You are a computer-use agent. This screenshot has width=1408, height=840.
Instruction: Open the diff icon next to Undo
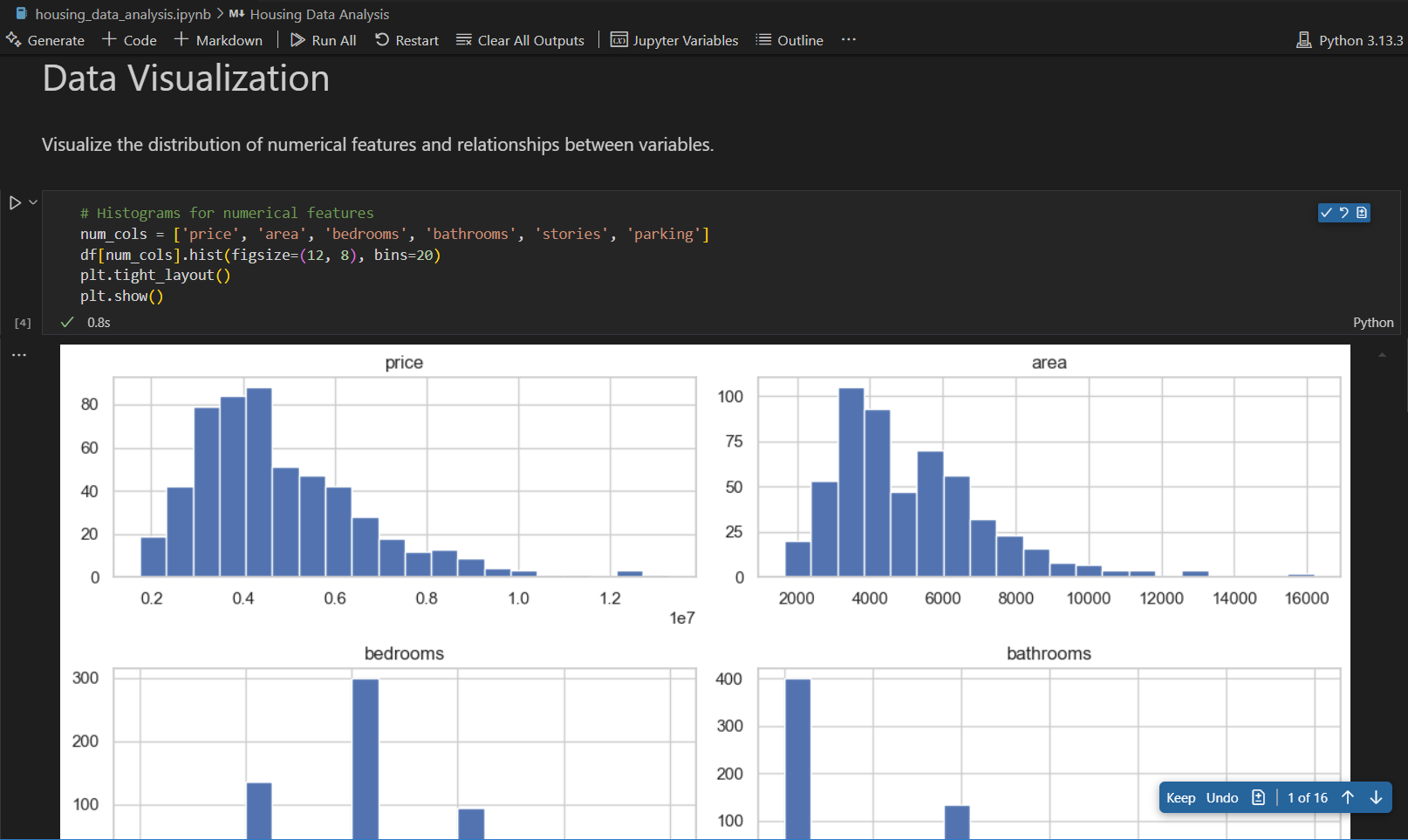tap(1257, 797)
